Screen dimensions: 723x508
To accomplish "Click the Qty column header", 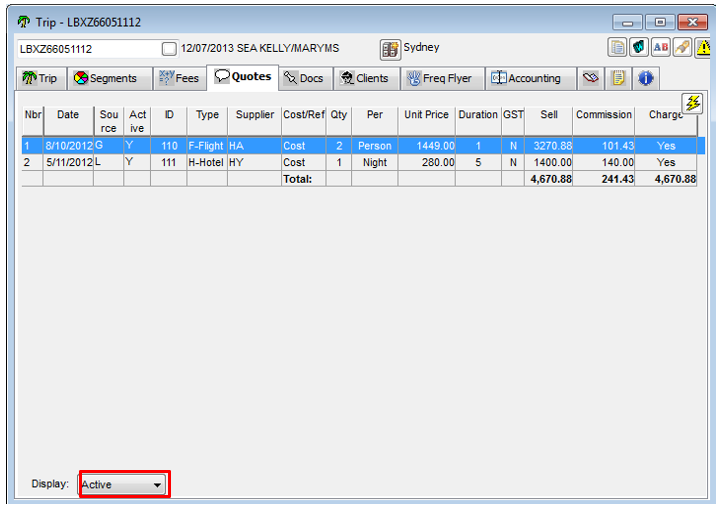I will [338, 121].
